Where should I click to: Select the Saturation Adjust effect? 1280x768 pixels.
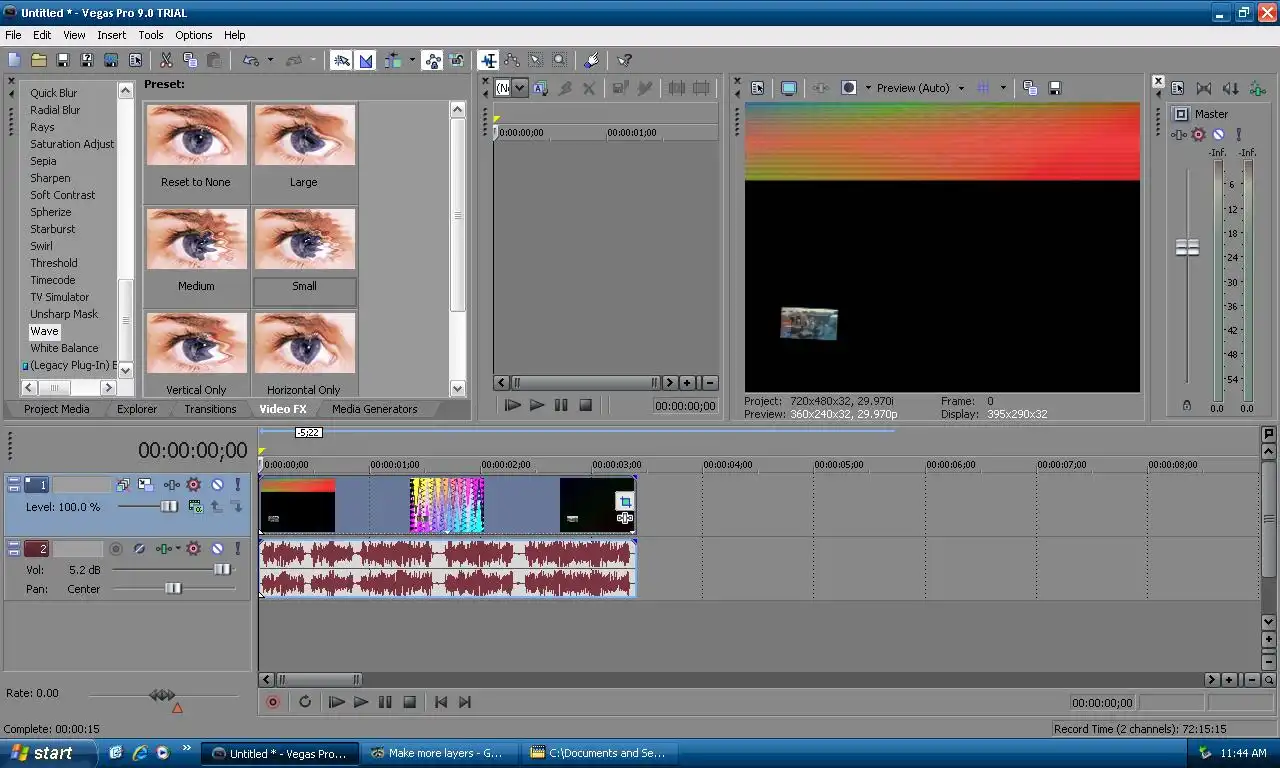pos(72,144)
